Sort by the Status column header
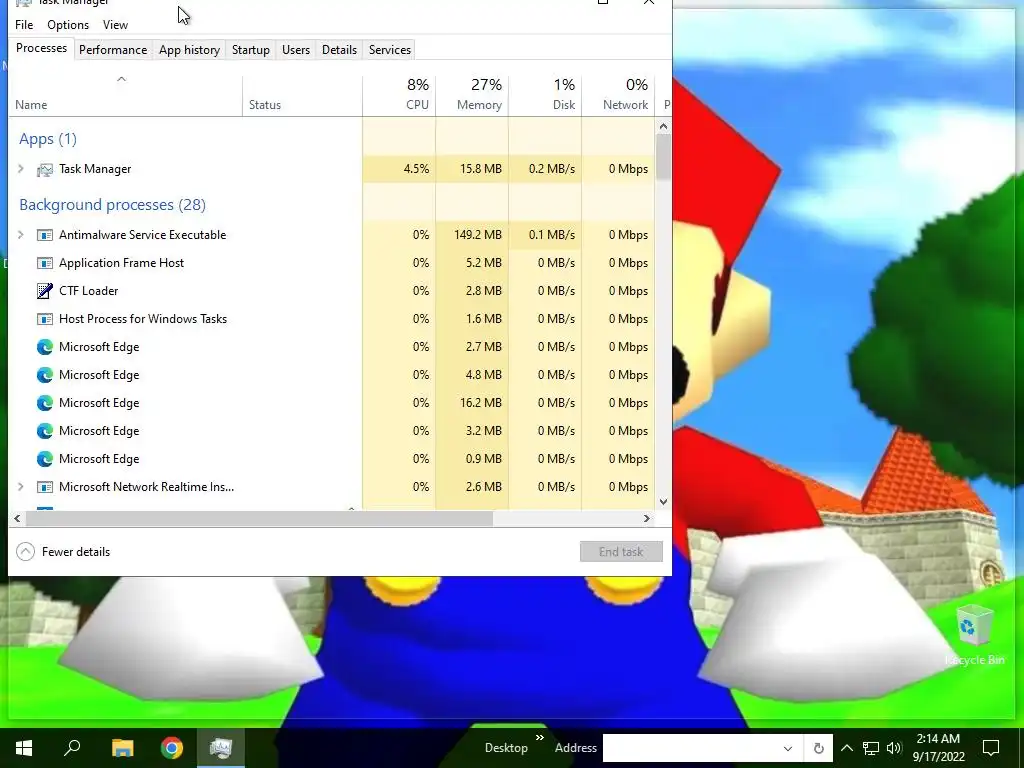Screen dimensions: 1024x768 (x=302, y=96)
